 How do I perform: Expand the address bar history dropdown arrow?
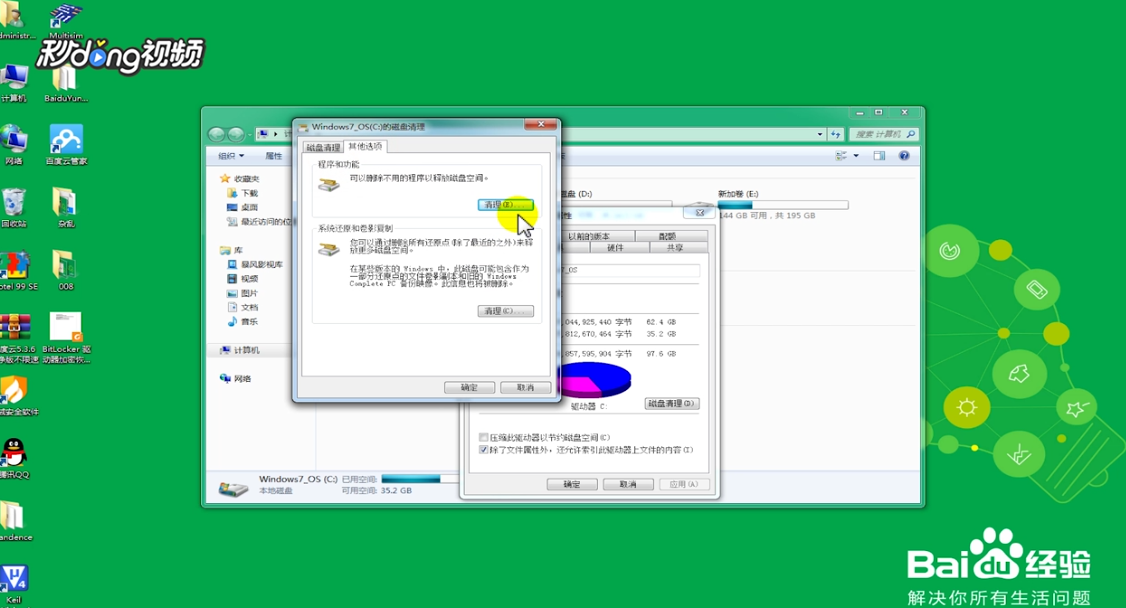[x=820, y=134]
